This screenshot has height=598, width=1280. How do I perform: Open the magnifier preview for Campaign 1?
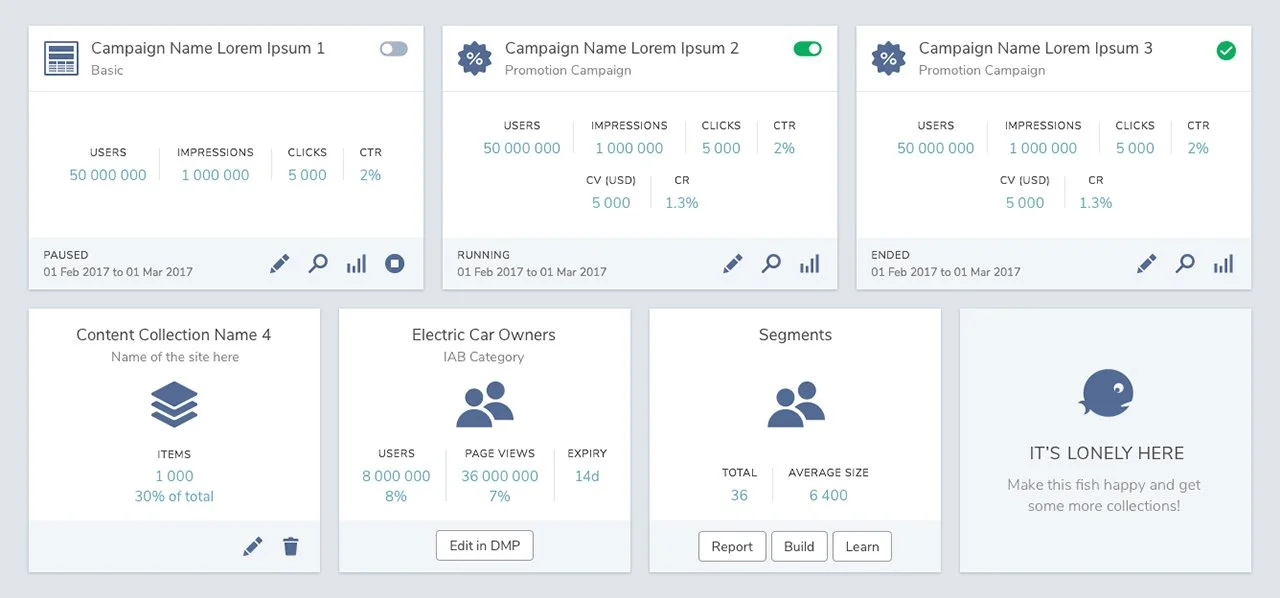click(x=318, y=264)
